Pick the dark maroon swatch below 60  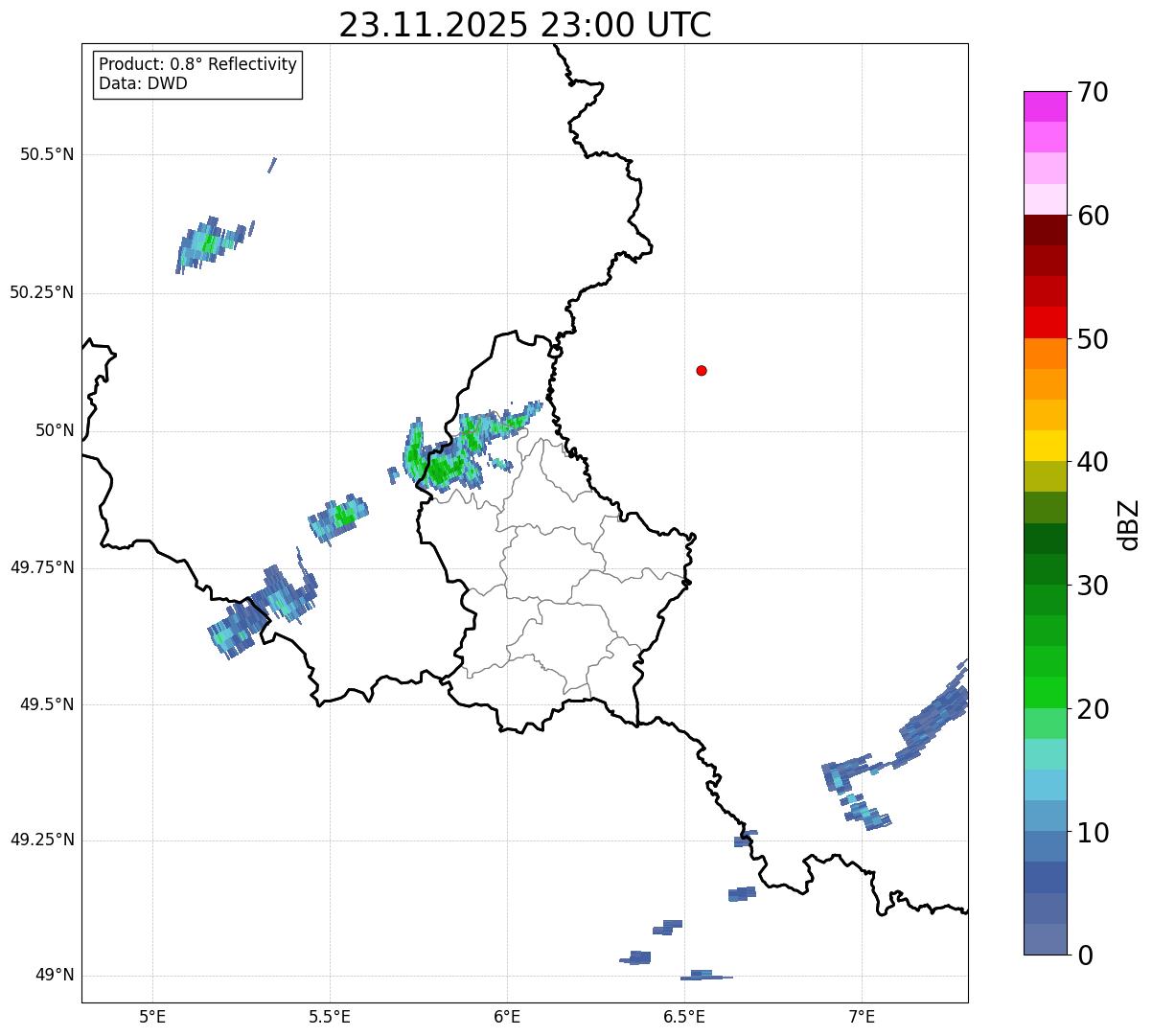coord(1045,230)
